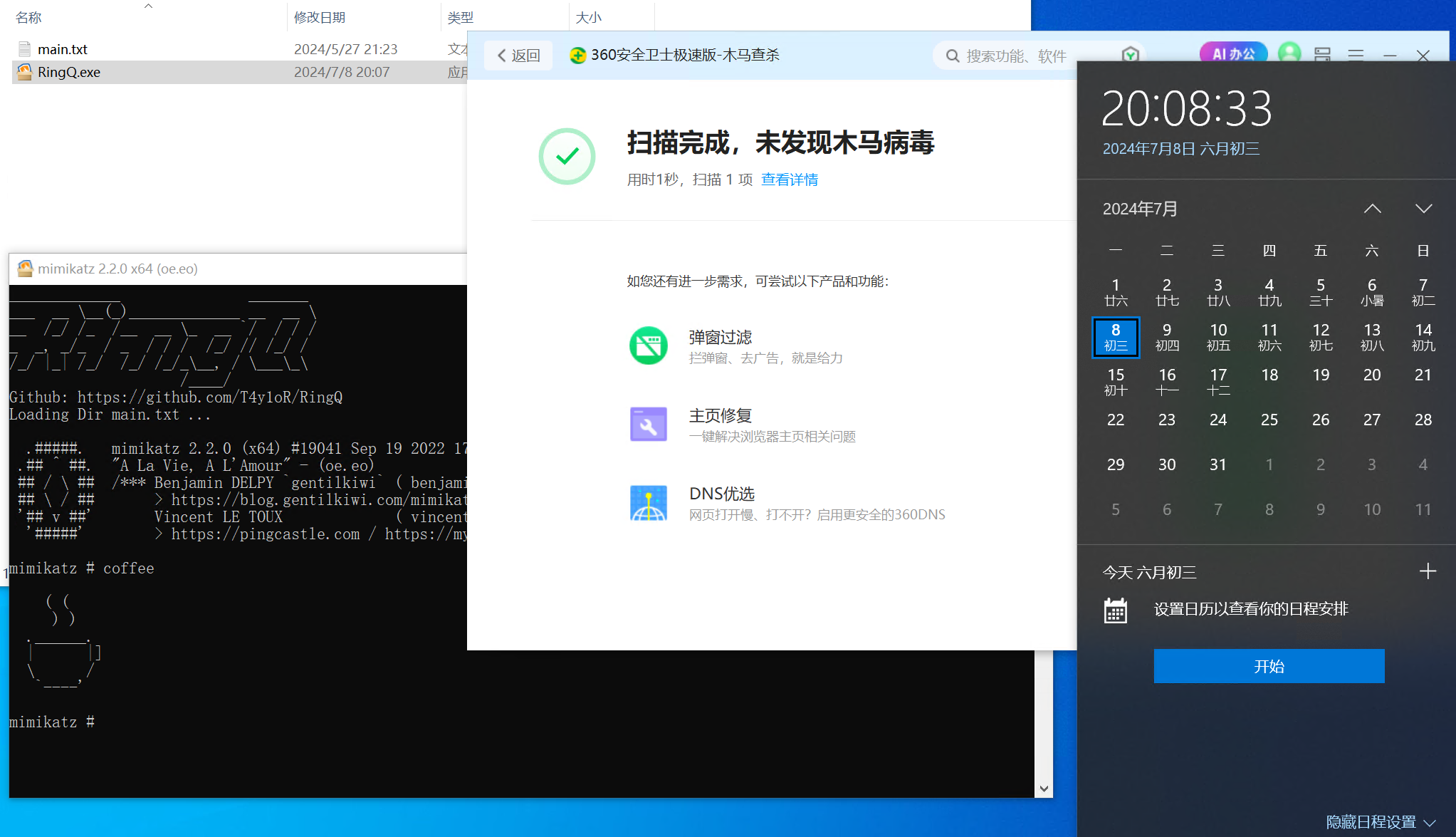Click 今天 六月初三 label

[1149, 573]
